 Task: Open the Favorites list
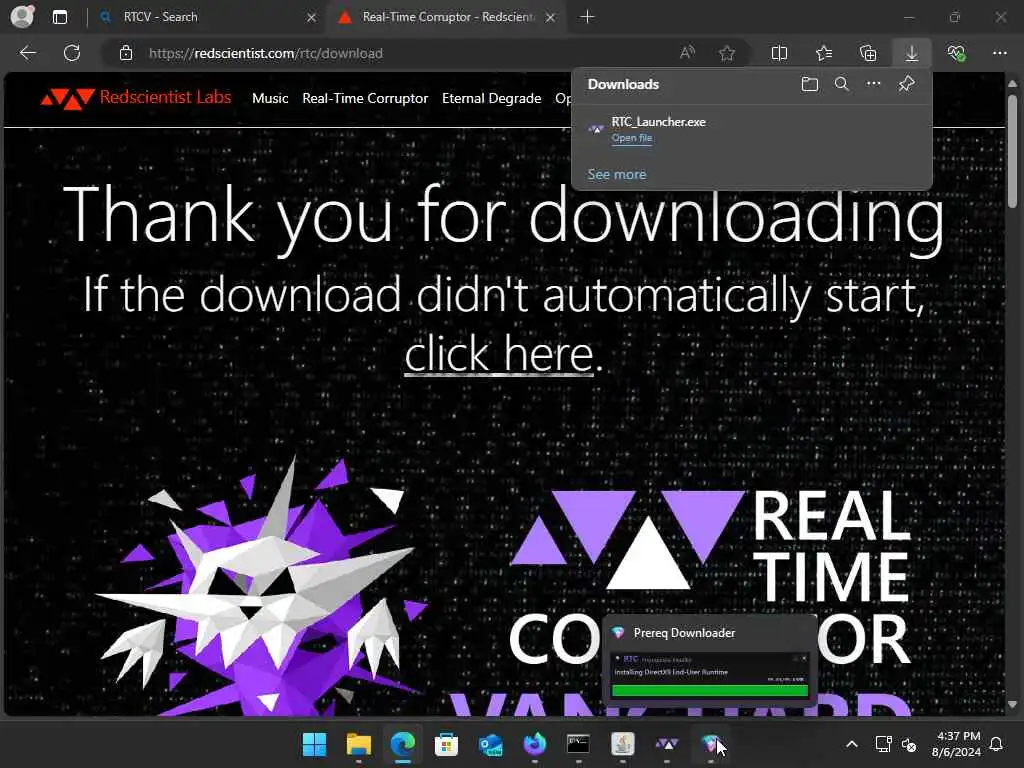click(824, 53)
